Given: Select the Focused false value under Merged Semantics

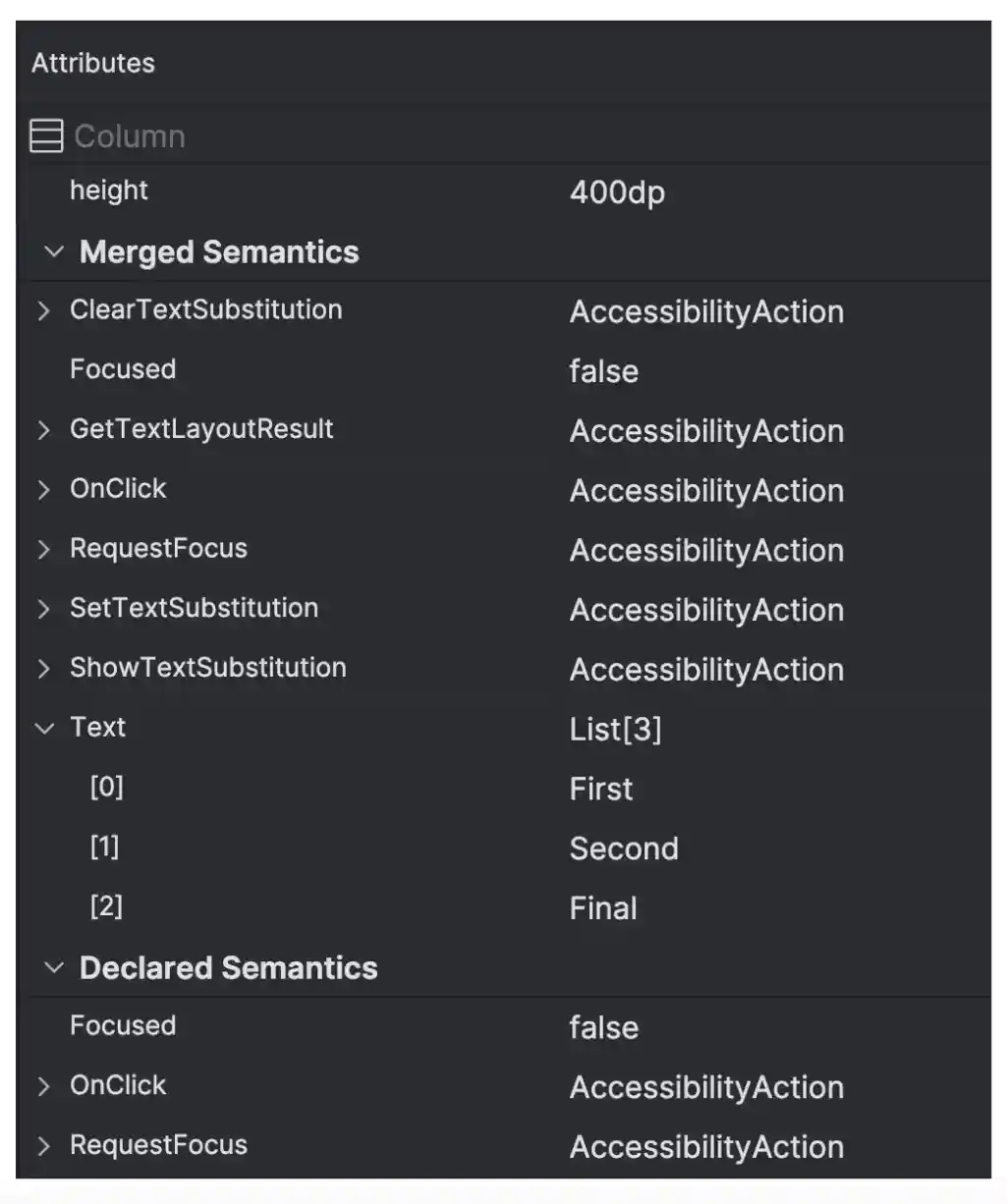Looking at the screenshot, I should (603, 371).
